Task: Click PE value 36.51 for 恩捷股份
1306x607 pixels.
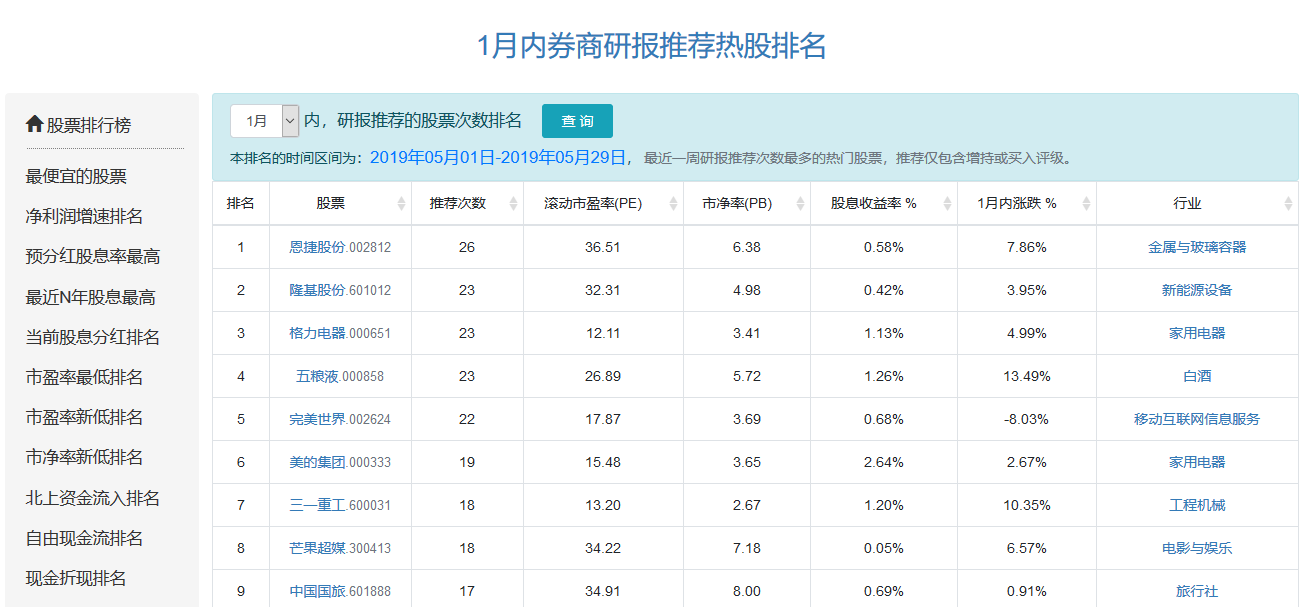Action: (x=603, y=247)
